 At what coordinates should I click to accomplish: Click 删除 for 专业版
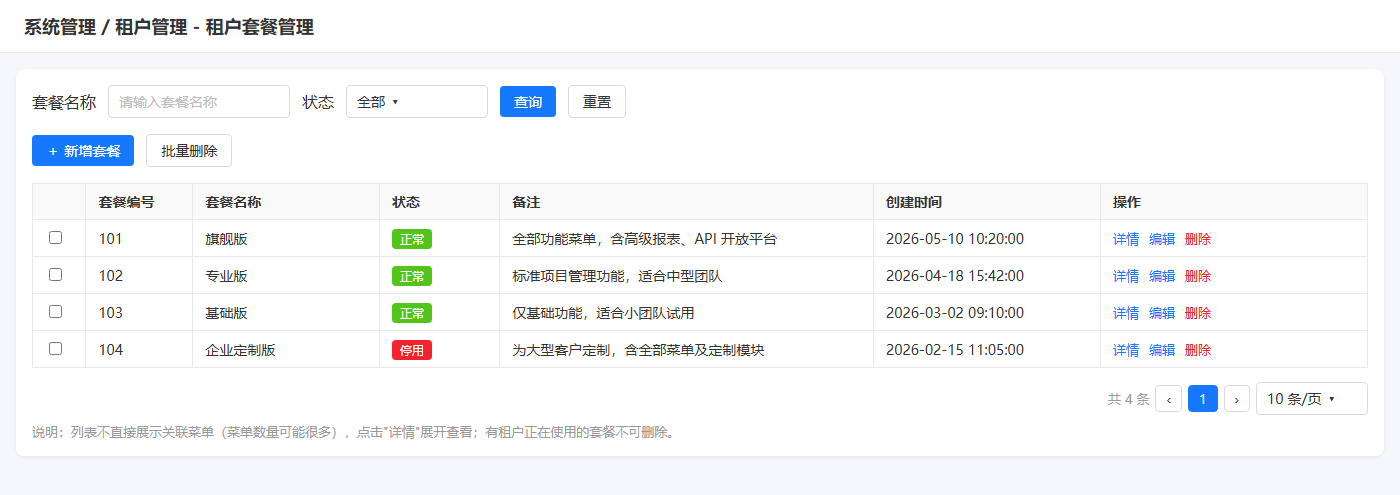(1198, 276)
